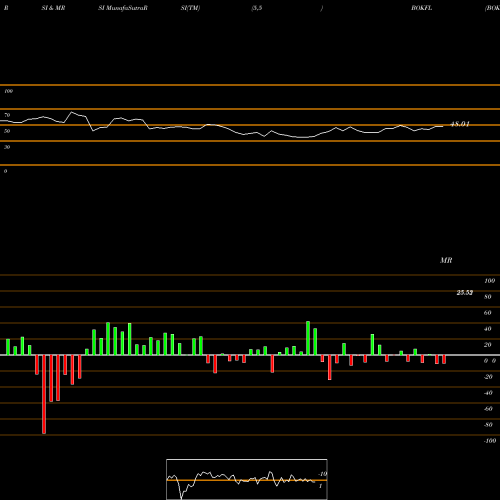Select the MR panel title label
The image size is (500, 500).
coord(446,260)
